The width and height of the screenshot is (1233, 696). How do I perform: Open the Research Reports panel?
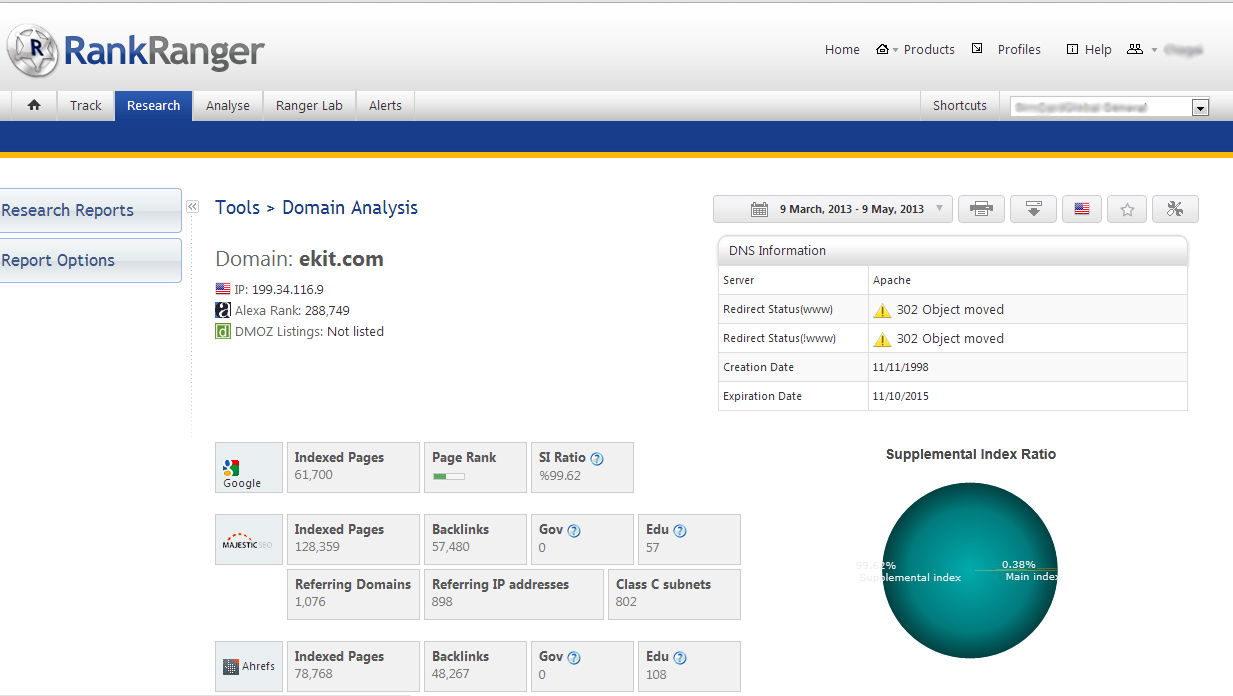tap(88, 210)
